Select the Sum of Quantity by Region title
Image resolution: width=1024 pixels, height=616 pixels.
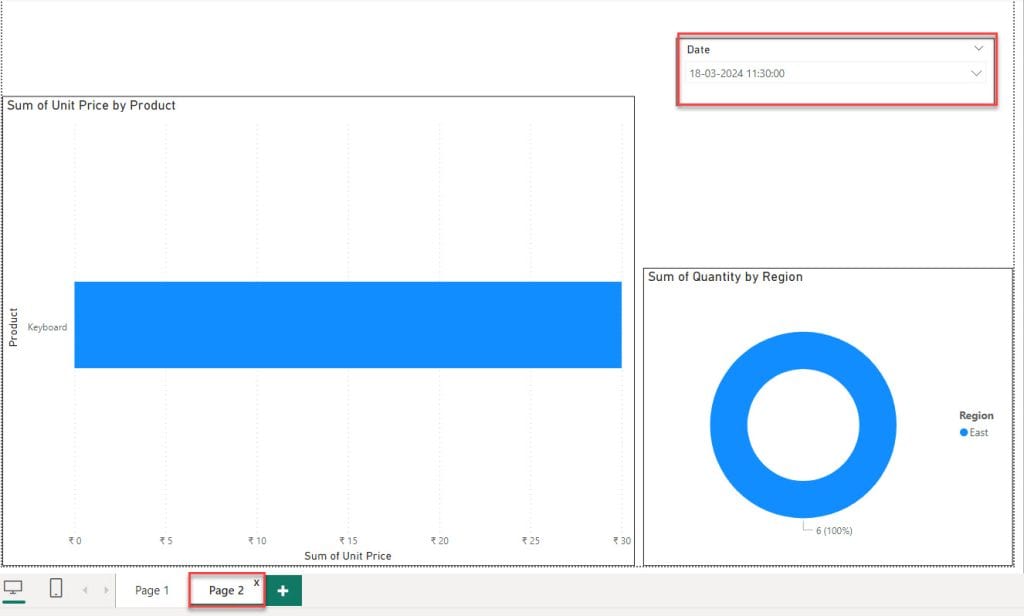tap(725, 277)
